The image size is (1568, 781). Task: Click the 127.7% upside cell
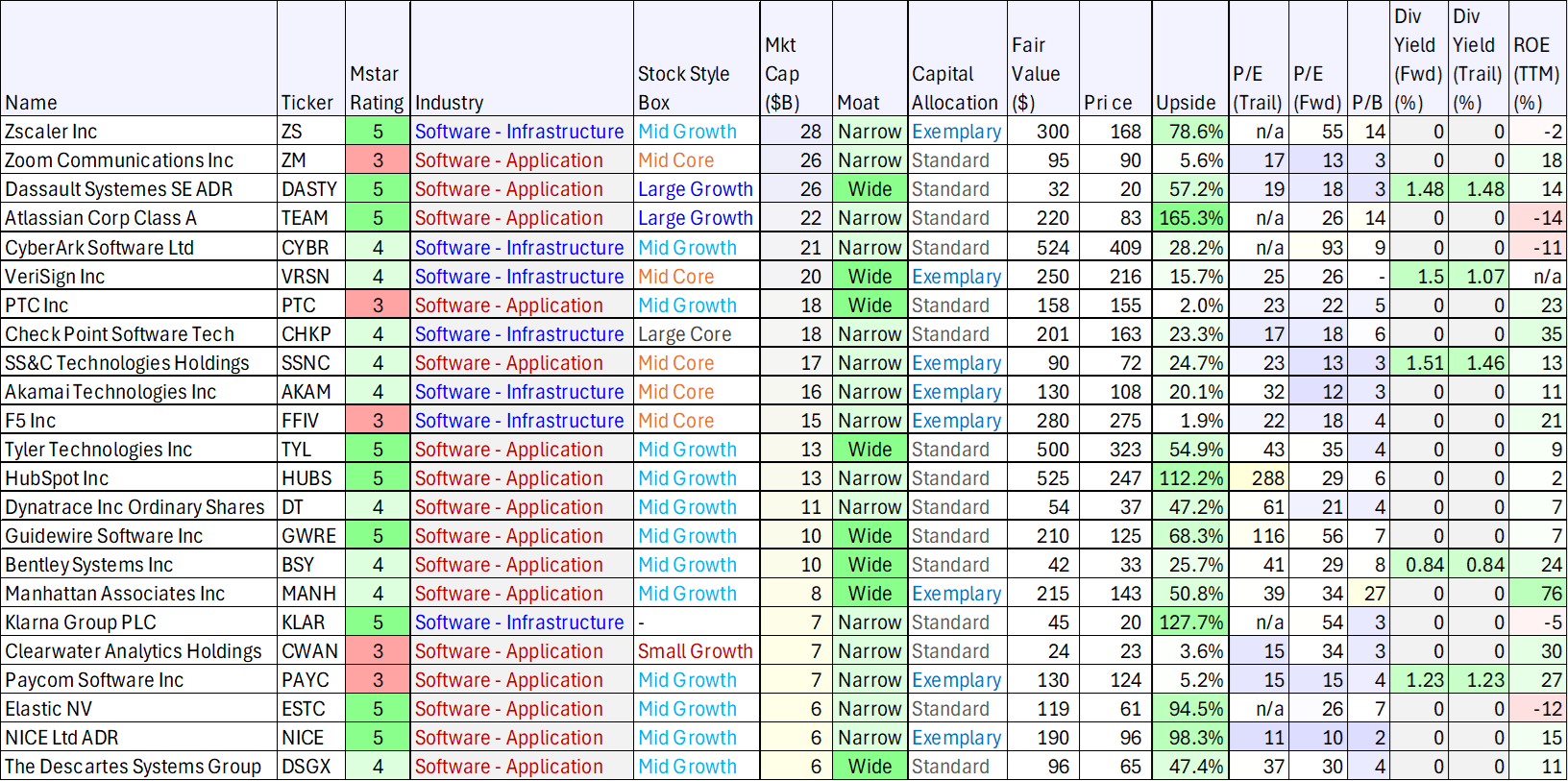click(x=1190, y=622)
